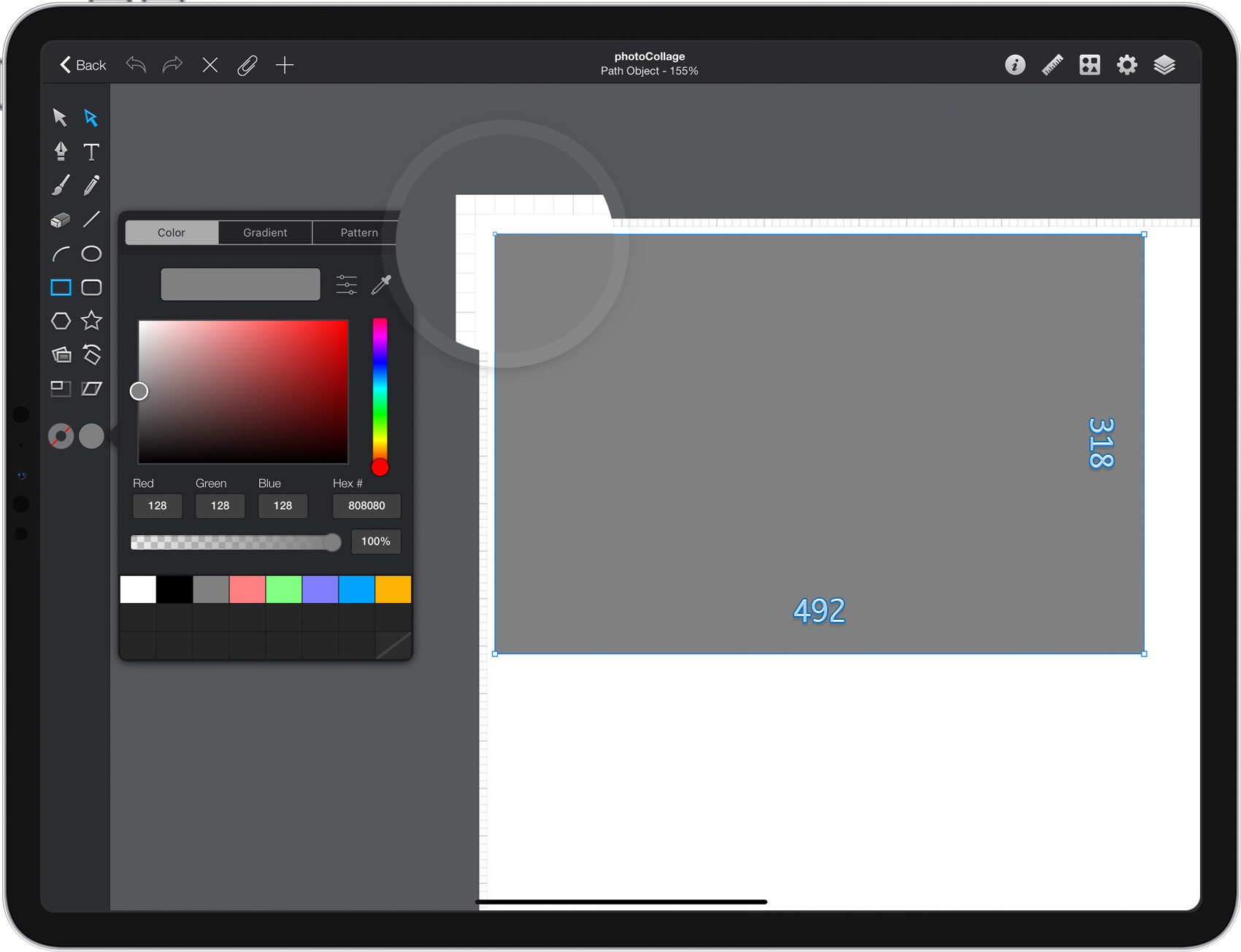Open the plus add menu
This screenshot has height=952, width=1241.
coord(285,65)
